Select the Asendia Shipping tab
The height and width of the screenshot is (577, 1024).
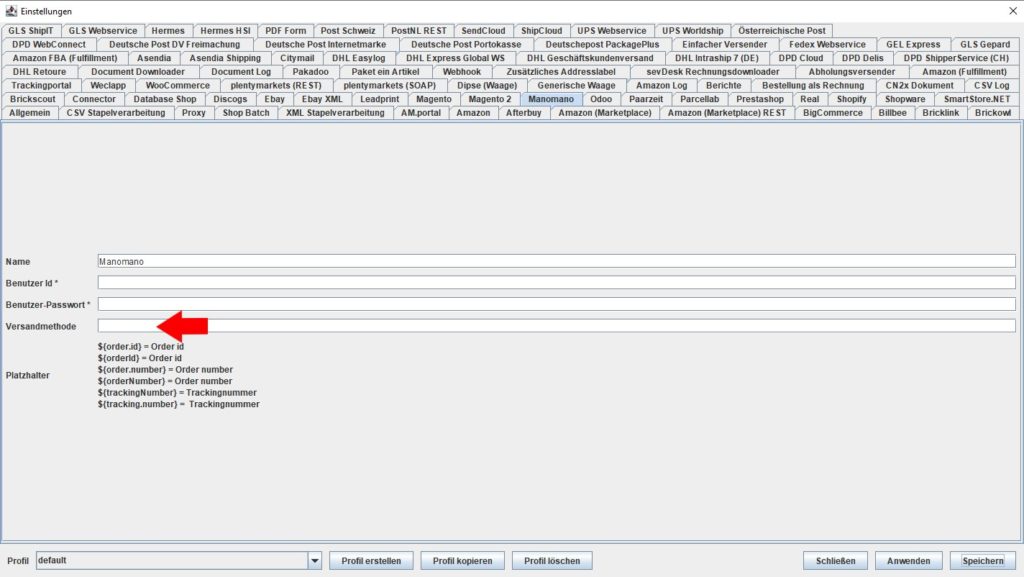[x=225, y=58]
